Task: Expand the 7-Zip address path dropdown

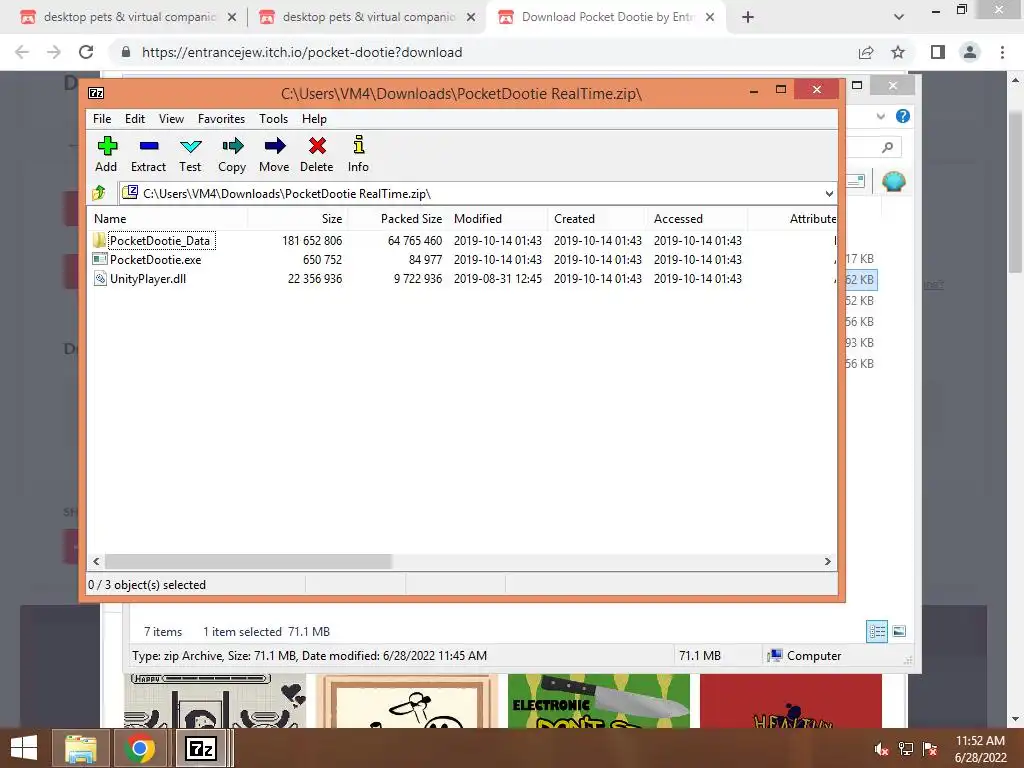Action: [x=829, y=194]
